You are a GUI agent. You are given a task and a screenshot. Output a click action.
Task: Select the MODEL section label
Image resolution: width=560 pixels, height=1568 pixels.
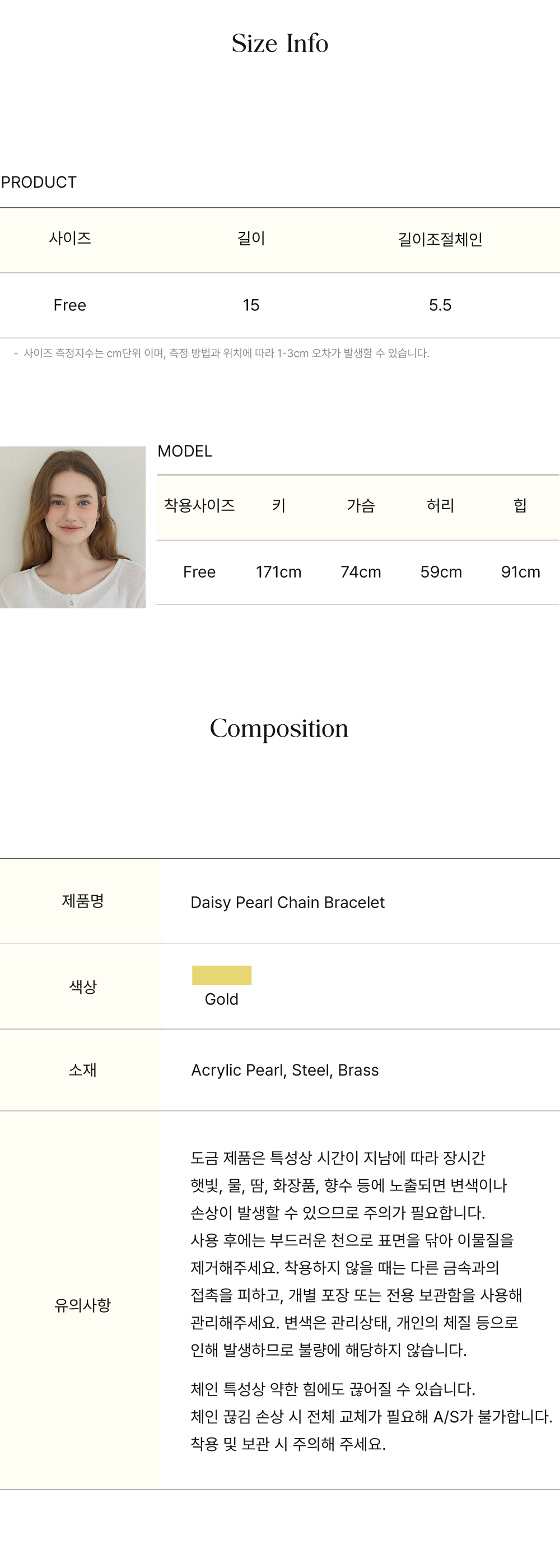click(185, 451)
